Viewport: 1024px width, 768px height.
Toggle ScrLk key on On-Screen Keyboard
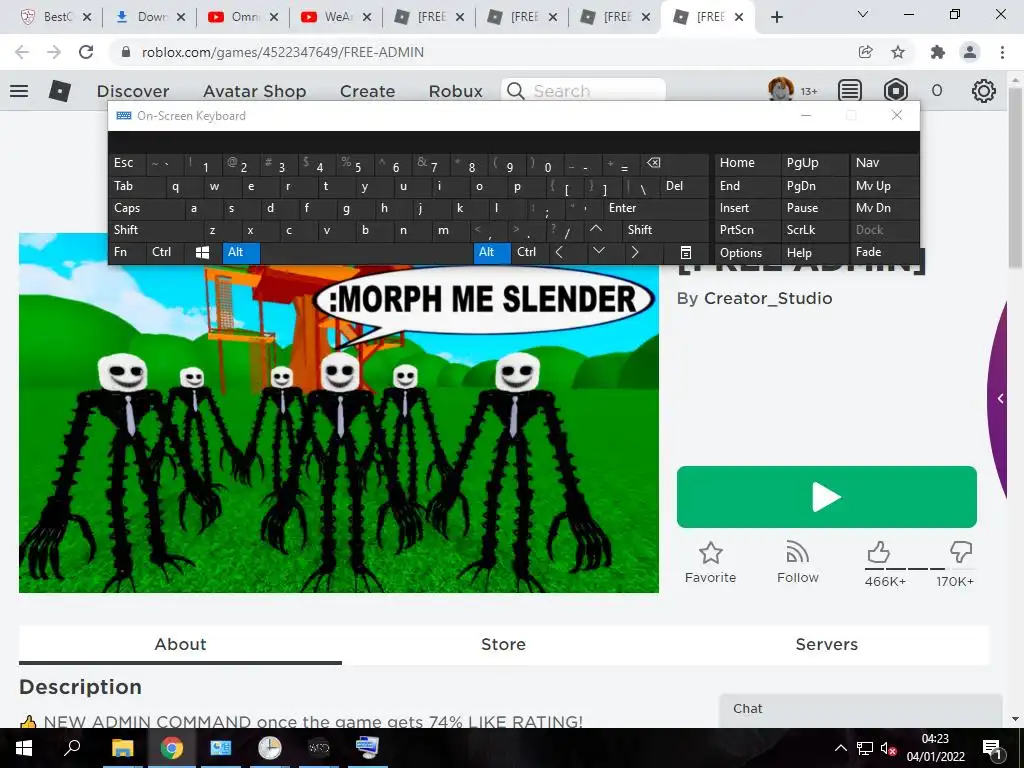(x=813, y=231)
